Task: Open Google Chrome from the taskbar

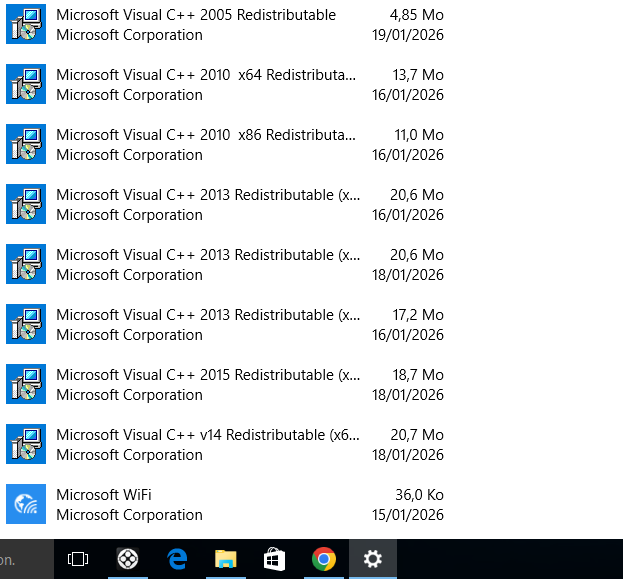Action: click(x=323, y=559)
